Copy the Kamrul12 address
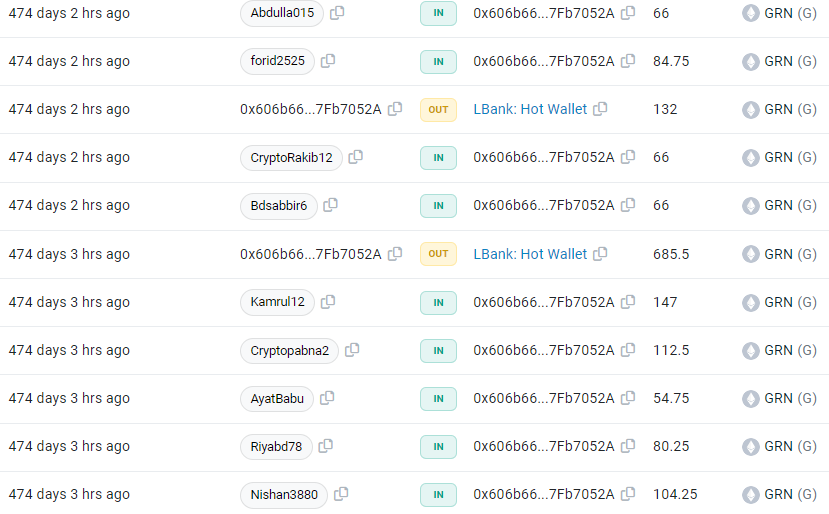Screen dimensions: 829x514 (x=328, y=301)
